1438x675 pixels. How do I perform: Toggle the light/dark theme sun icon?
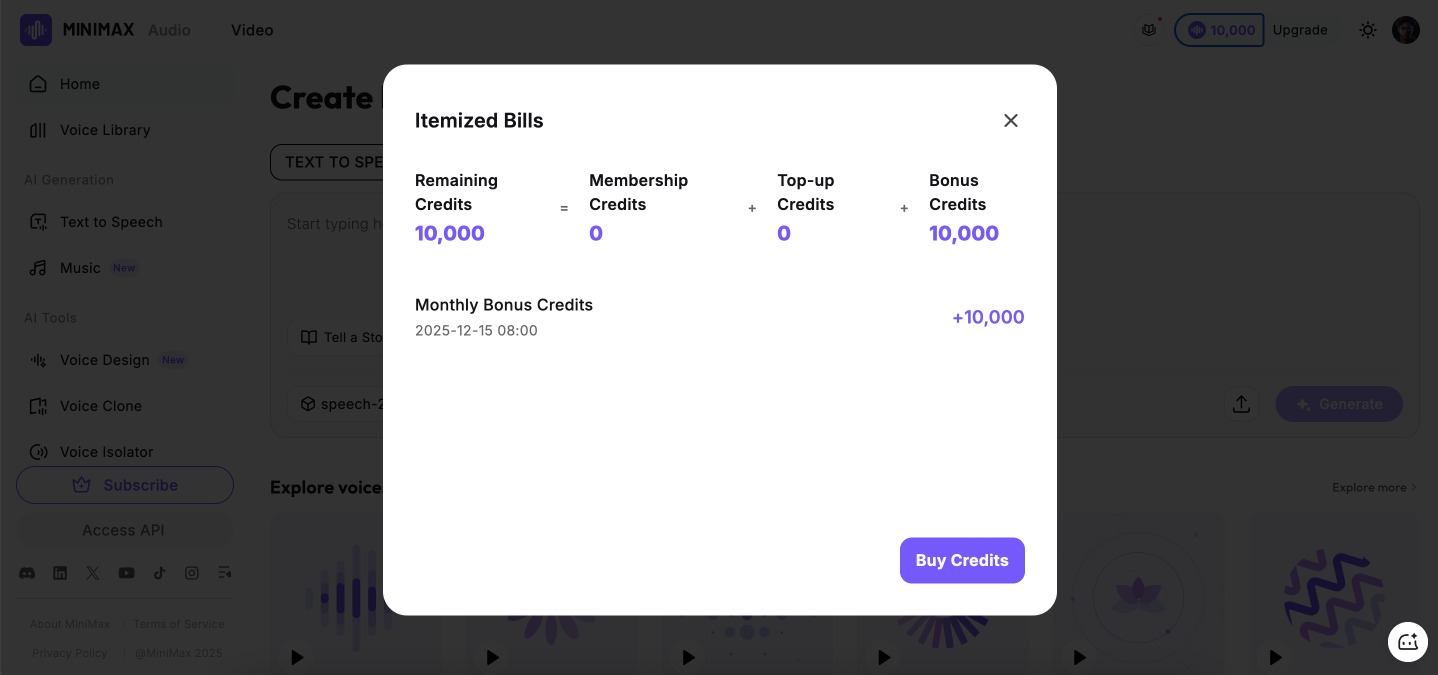[x=1367, y=30]
